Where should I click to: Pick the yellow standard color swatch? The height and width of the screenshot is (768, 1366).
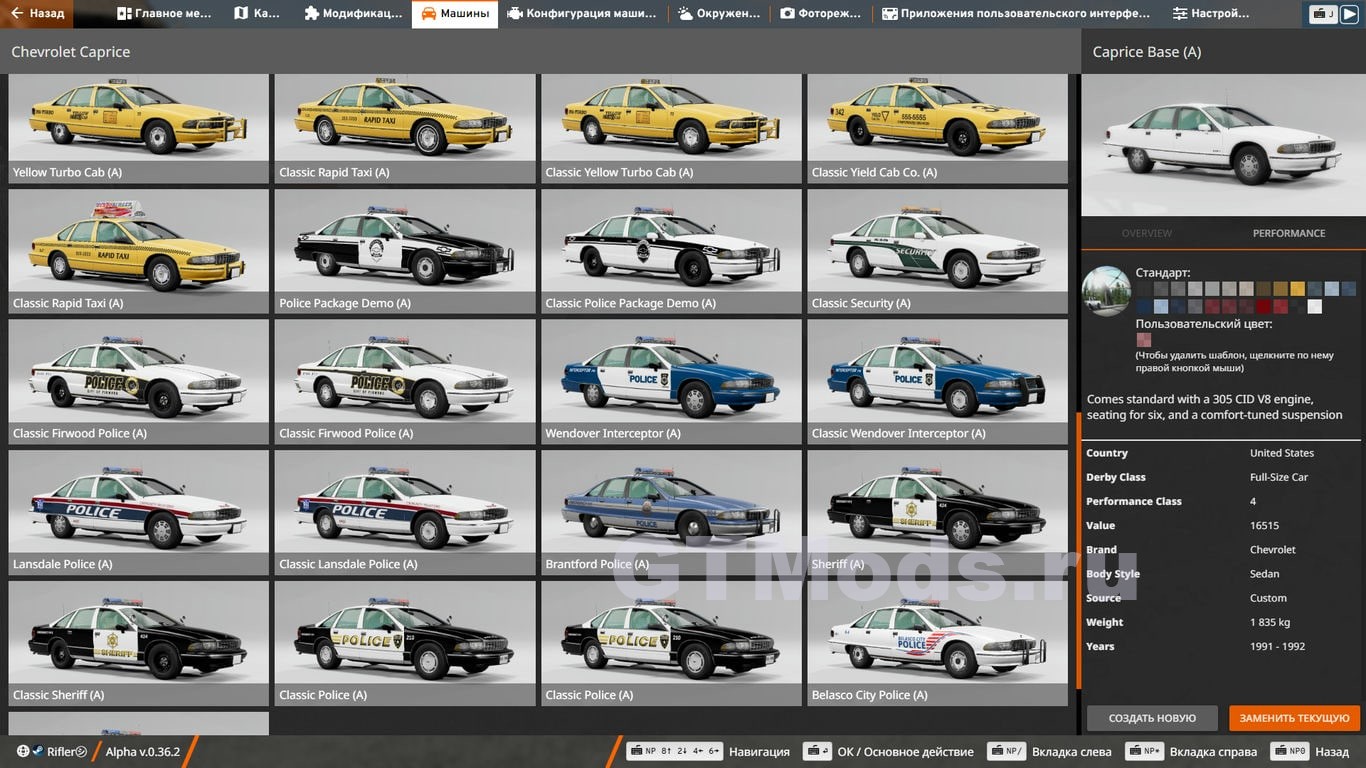(1298, 289)
